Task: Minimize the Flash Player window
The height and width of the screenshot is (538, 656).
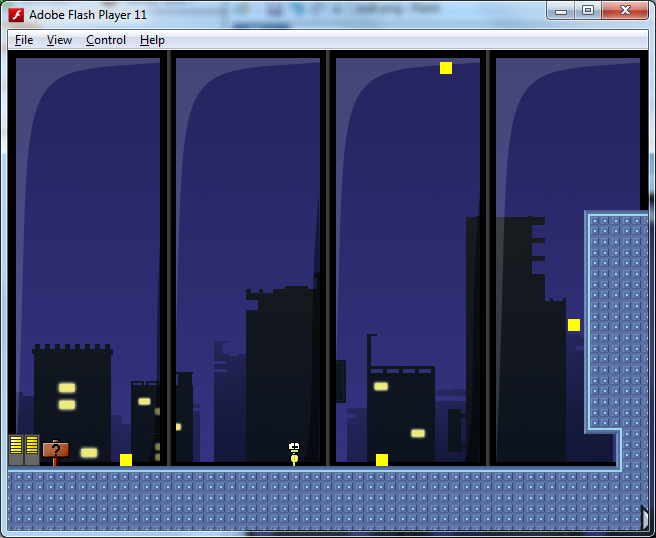Action: click(x=561, y=11)
